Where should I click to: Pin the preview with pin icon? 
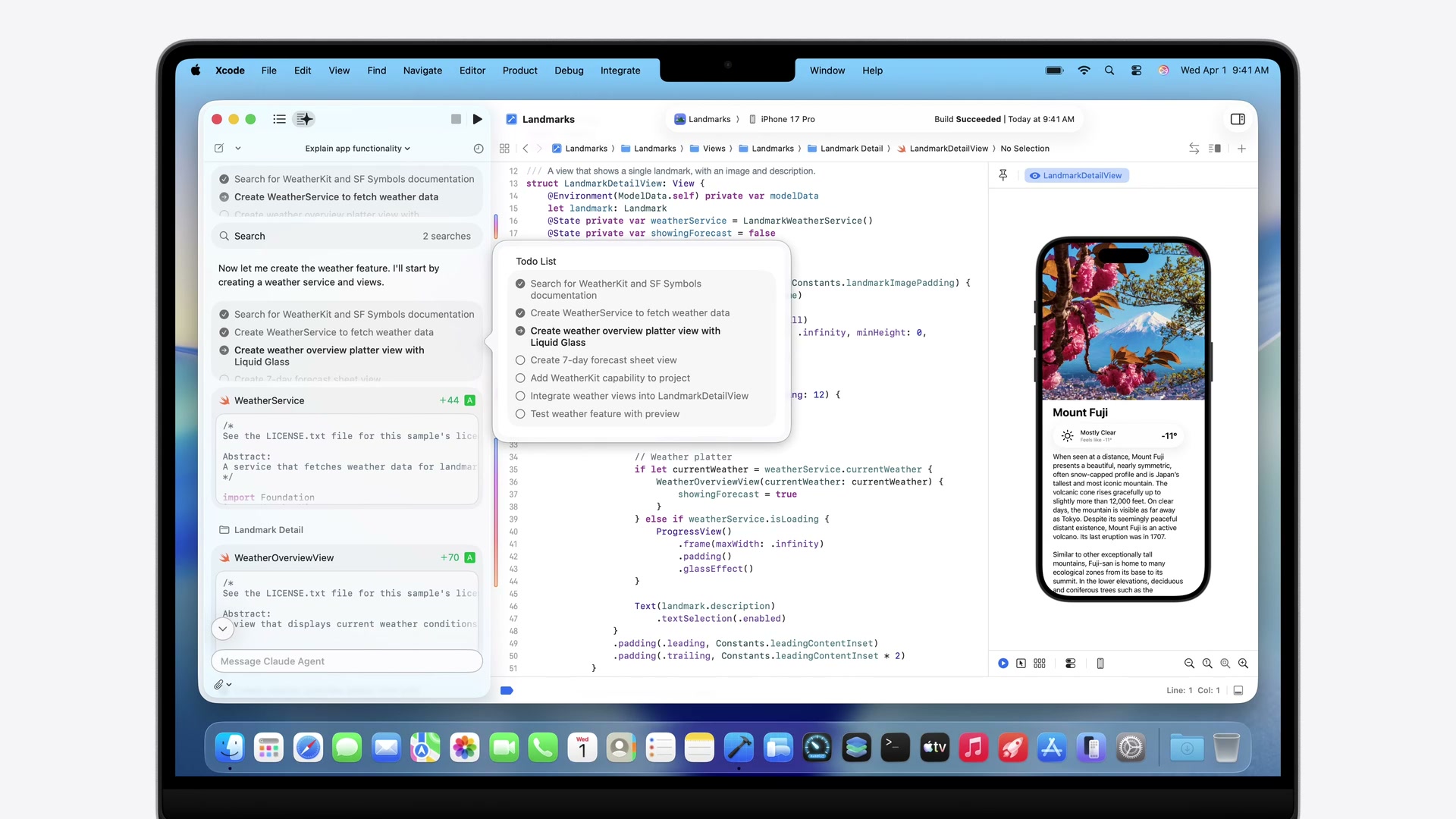point(1003,175)
